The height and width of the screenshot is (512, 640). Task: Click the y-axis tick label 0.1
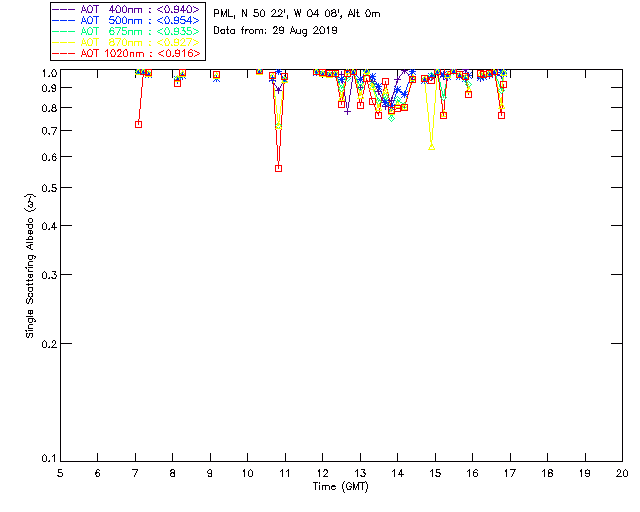pos(49,459)
